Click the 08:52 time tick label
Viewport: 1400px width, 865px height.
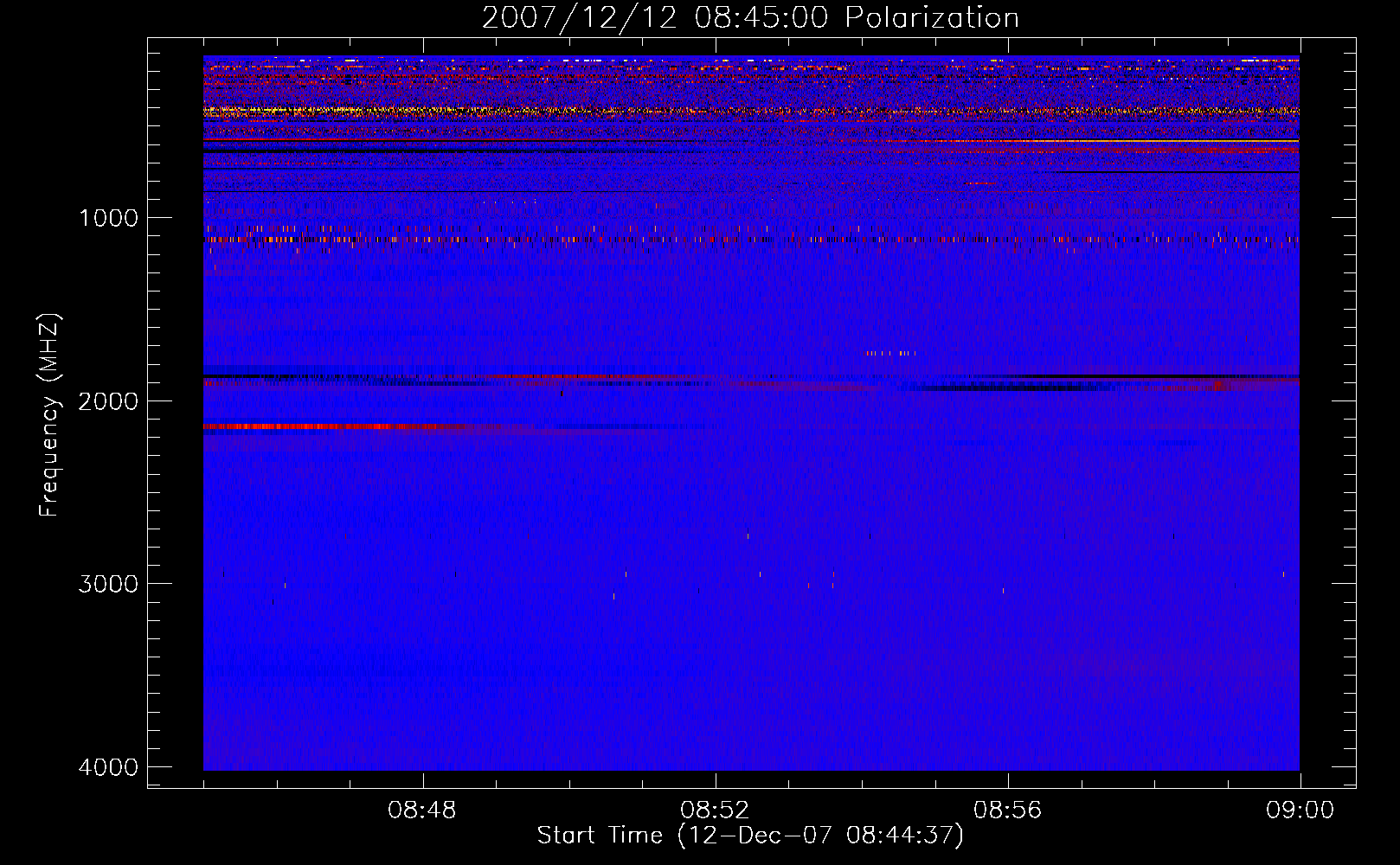coord(715,811)
